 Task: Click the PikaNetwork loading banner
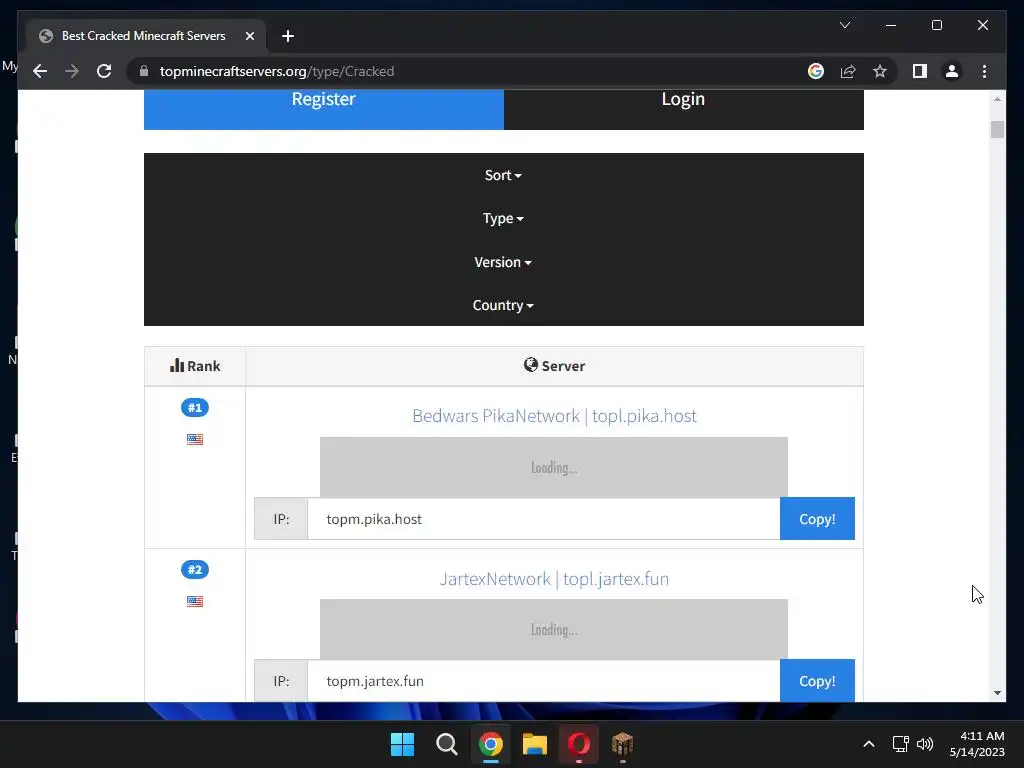tap(553, 467)
